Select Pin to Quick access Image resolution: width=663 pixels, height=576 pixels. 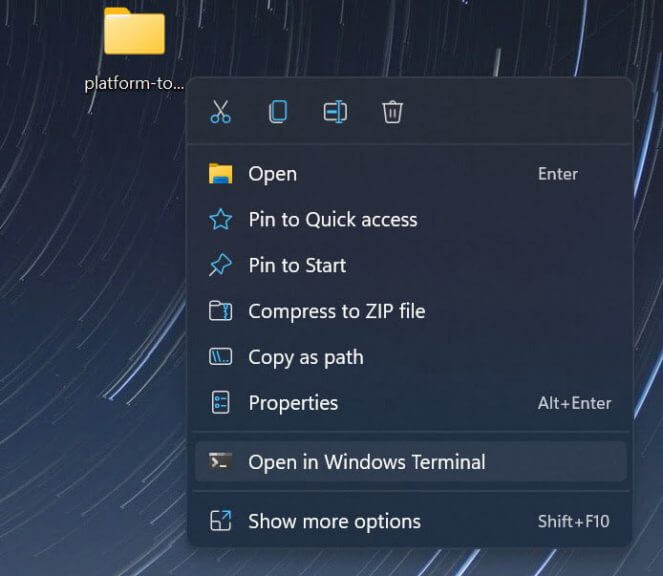click(410, 219)
